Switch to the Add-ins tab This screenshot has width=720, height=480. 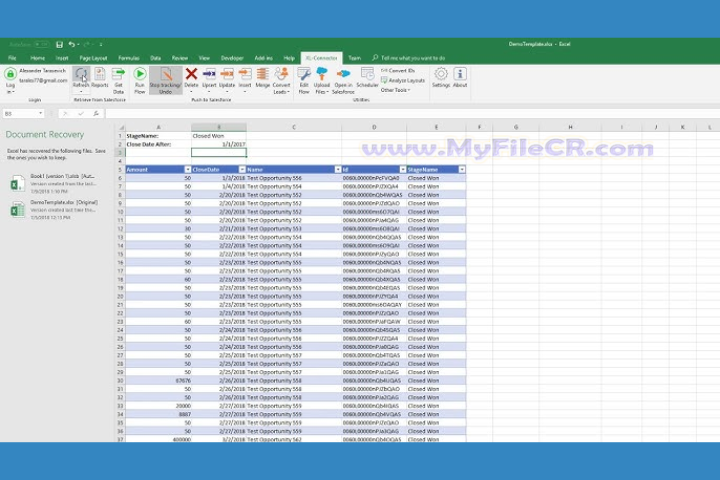tap(264, 58)
